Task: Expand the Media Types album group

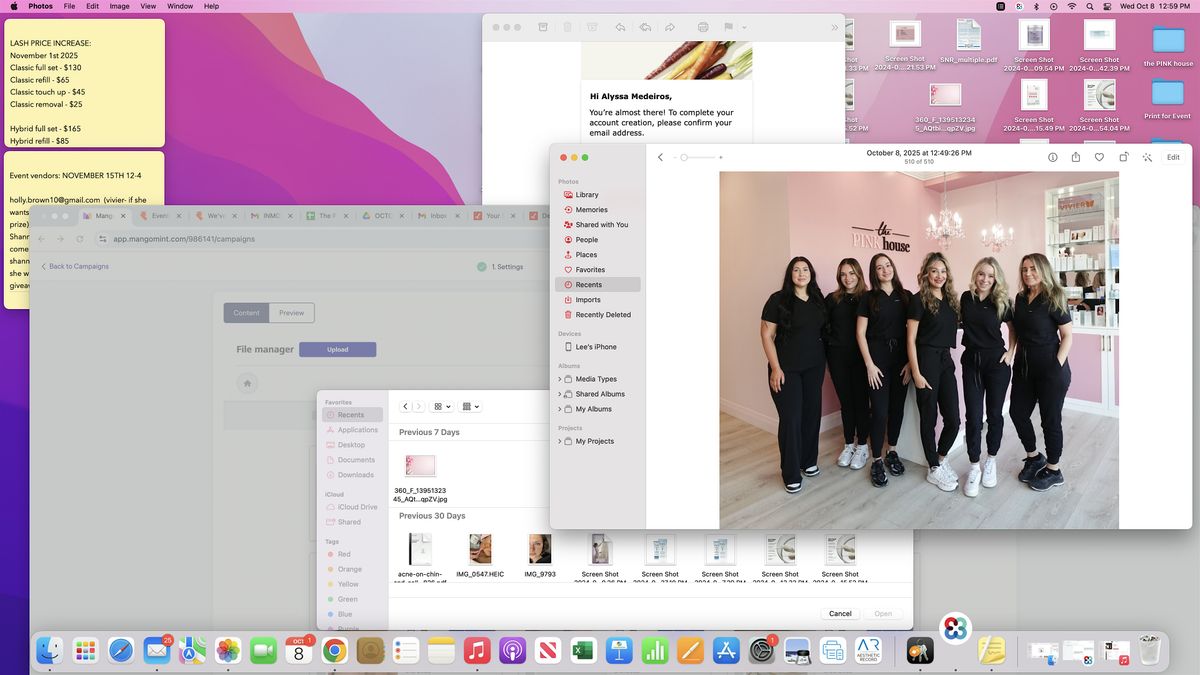Action: (x=560, y=379)
